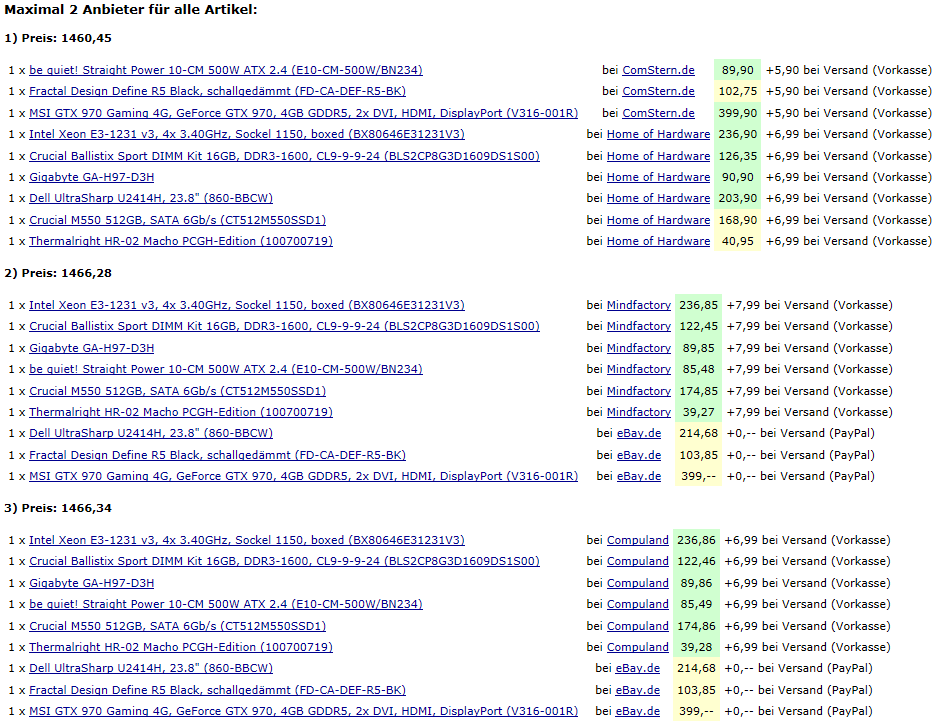This screenshot has height=724, width=939.
Task: Open Crucial M550 link in the Compuland row
Action: [178, 626]
